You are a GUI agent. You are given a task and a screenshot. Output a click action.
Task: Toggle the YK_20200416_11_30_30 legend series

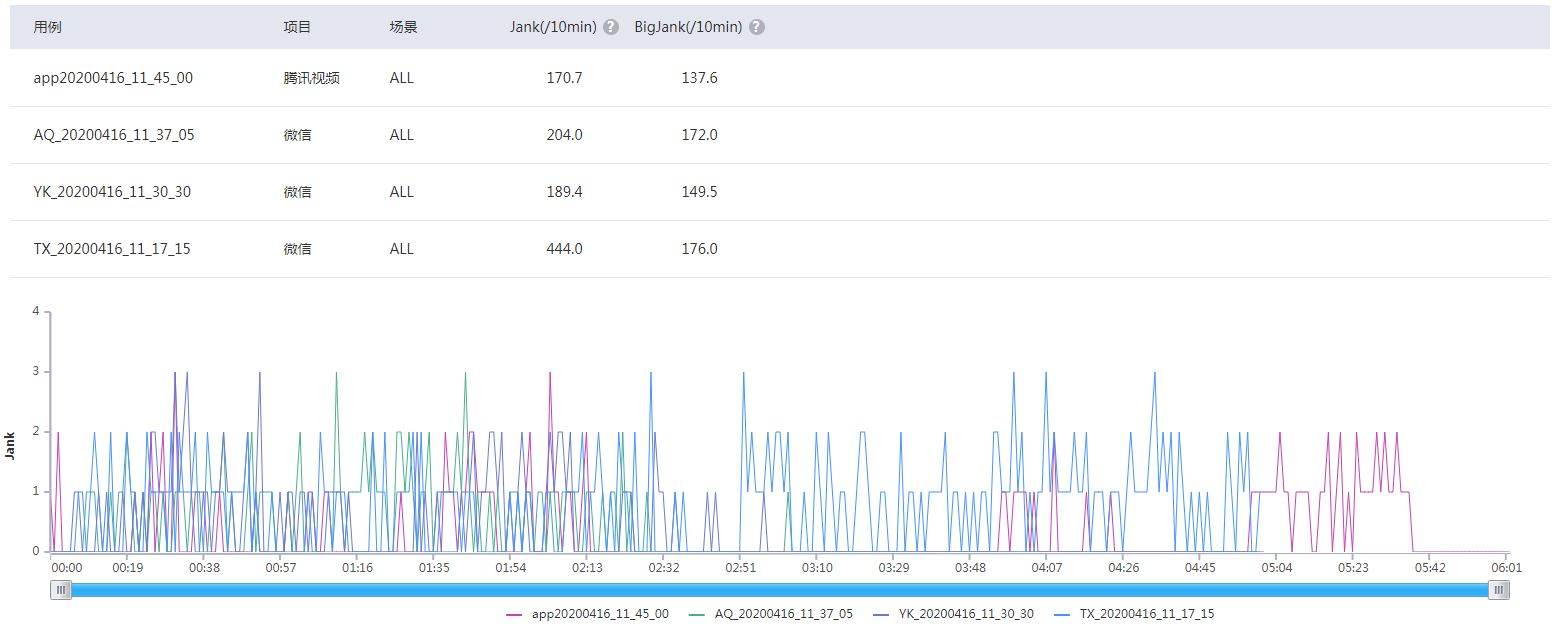pyautogui.click(x=954, y=614)
